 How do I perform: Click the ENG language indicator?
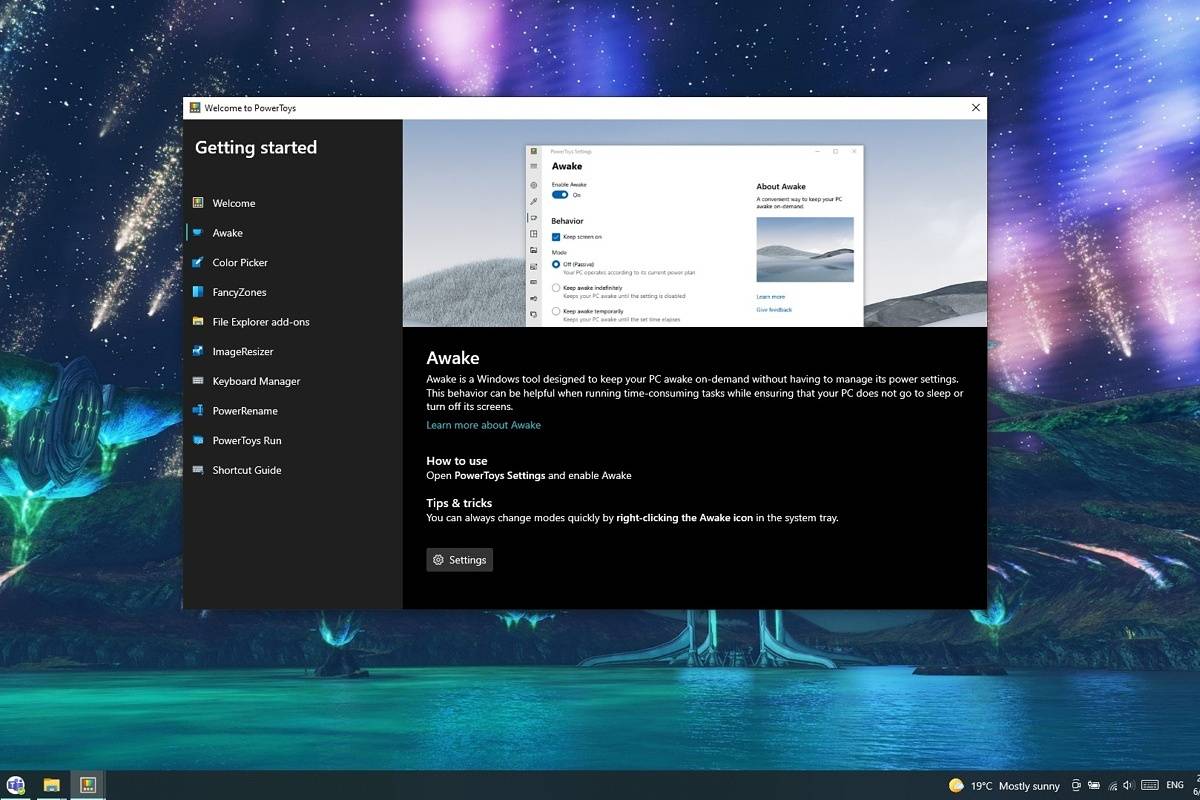pos(1175,786)
